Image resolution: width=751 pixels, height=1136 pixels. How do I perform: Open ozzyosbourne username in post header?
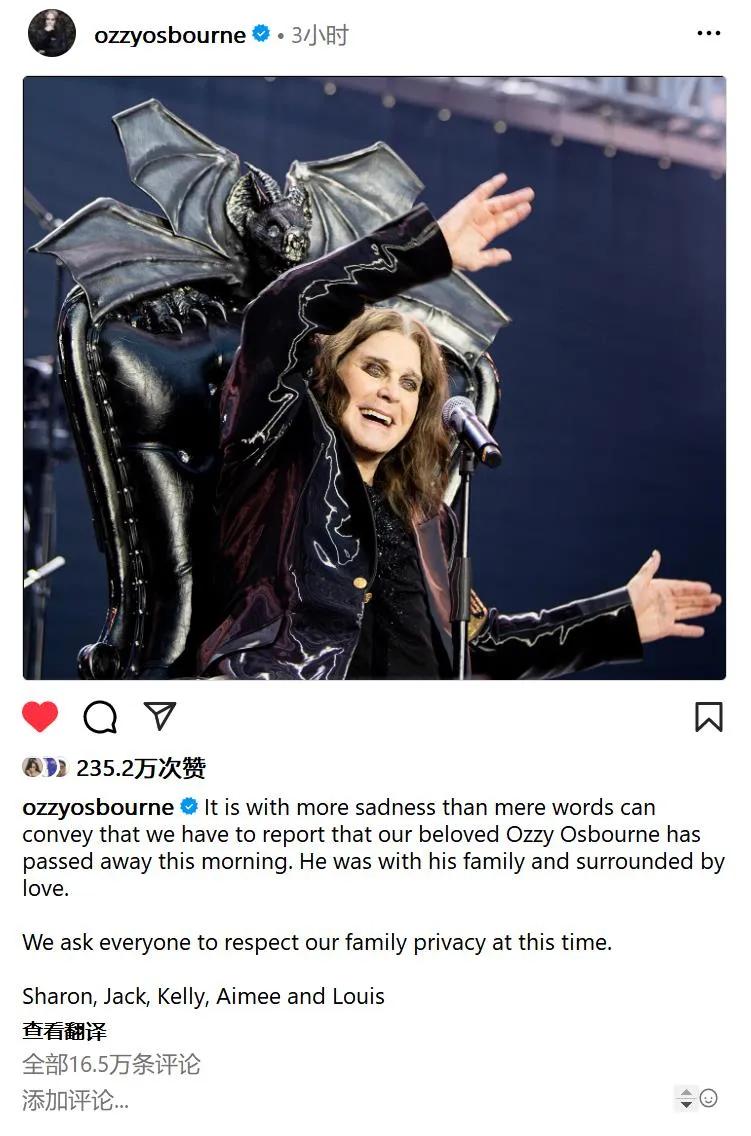[169, 35]
